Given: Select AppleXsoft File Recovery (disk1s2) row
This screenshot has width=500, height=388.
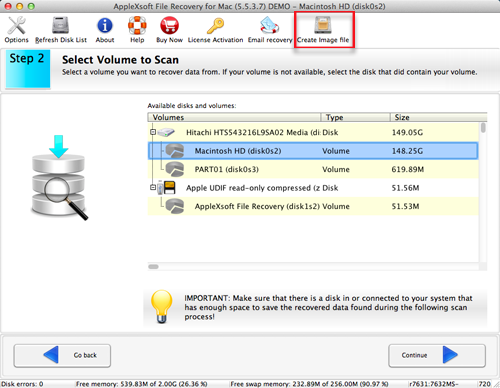Looking at the screenshot, I should pyautogui.click(x=313, y=206).
